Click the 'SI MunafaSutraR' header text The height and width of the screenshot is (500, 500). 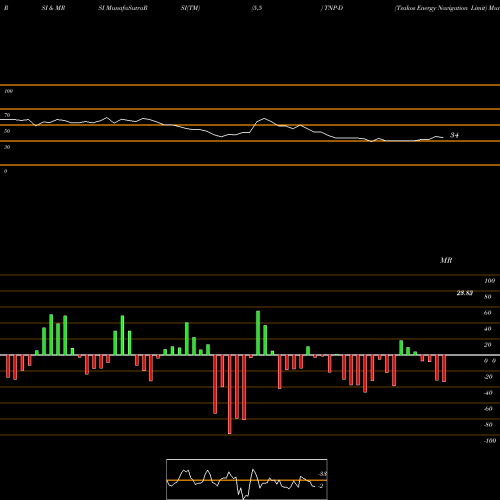click(x=123, y=8)
